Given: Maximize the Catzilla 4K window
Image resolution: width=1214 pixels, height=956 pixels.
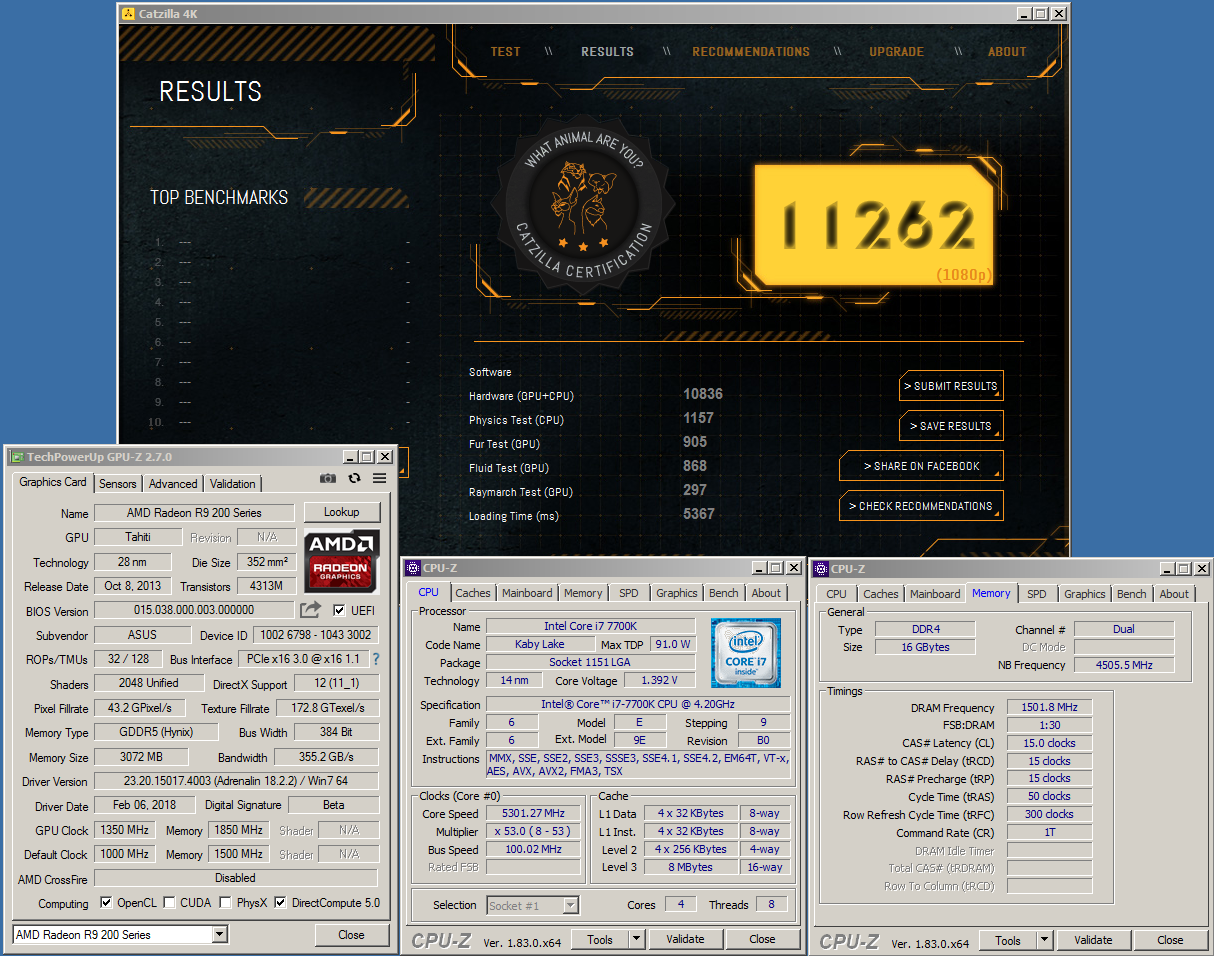Looking at the screenshot, I should [x=1040, y=14].
